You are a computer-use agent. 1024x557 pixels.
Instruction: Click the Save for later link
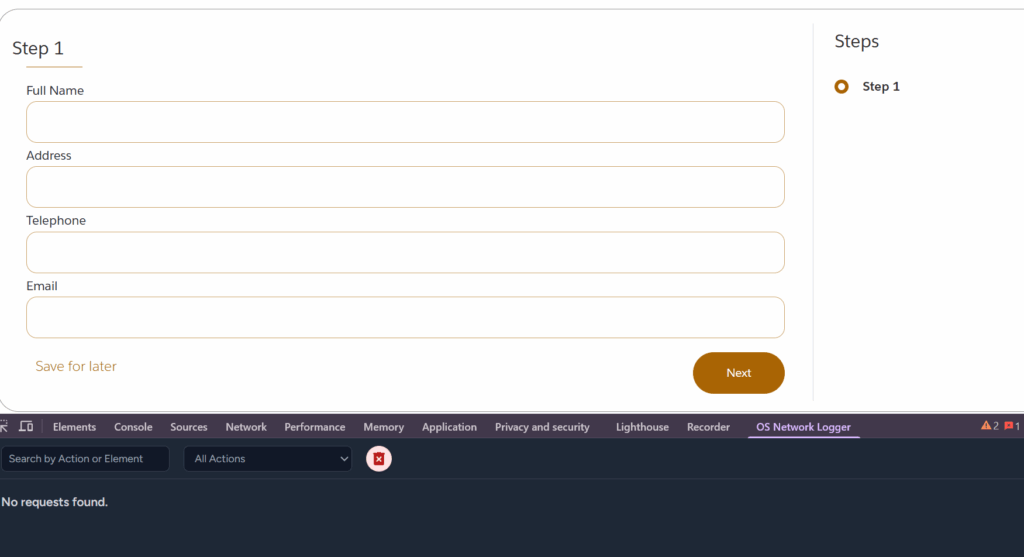(76, 366)
